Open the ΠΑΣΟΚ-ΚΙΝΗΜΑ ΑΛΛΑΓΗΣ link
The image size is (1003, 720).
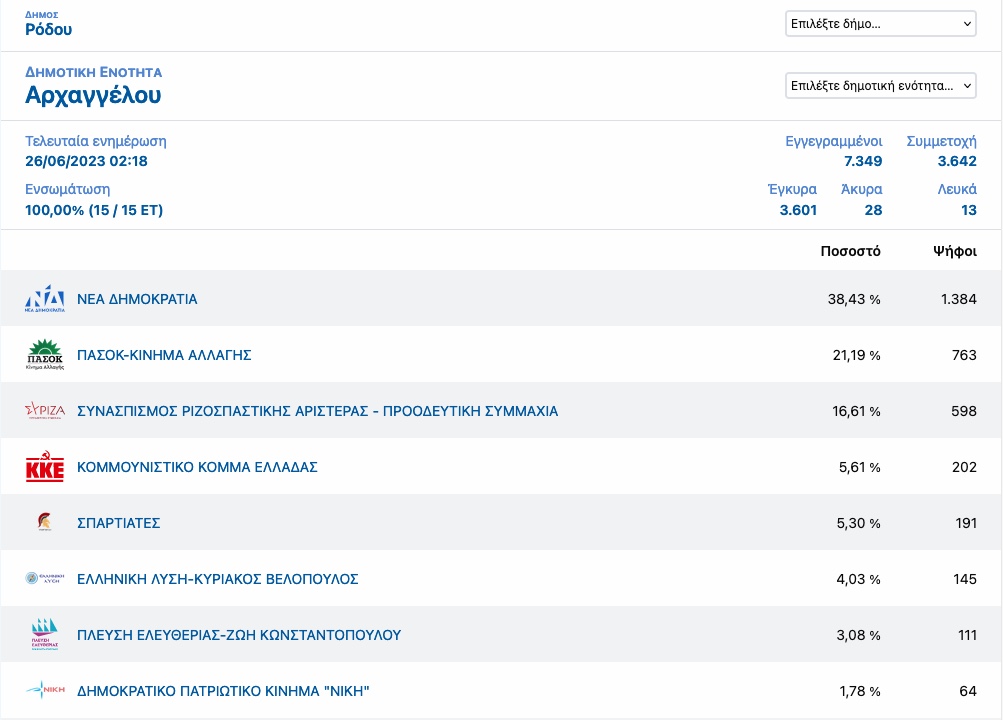click(164, 355)
